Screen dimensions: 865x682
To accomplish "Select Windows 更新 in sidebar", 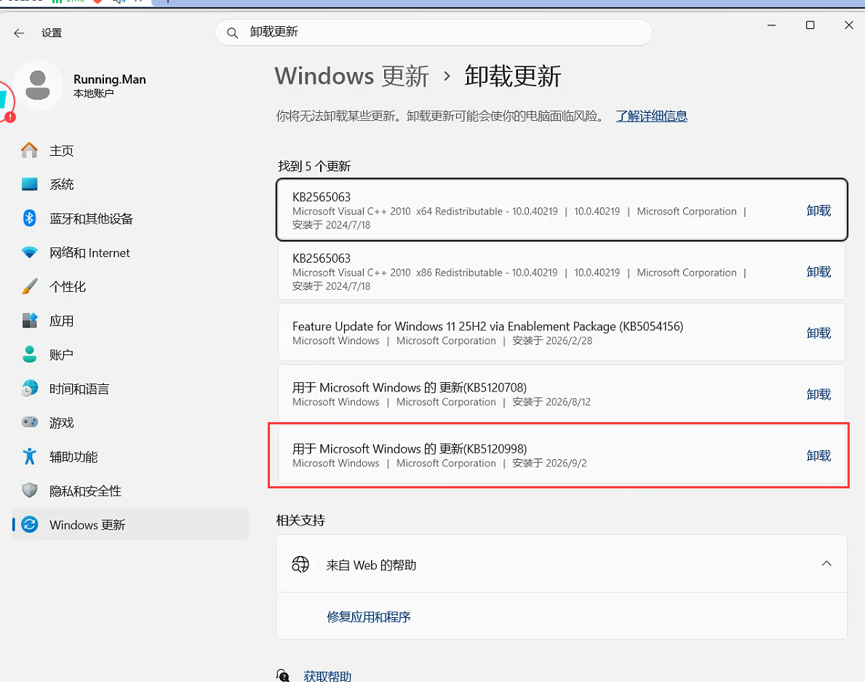I will (131, 524).
